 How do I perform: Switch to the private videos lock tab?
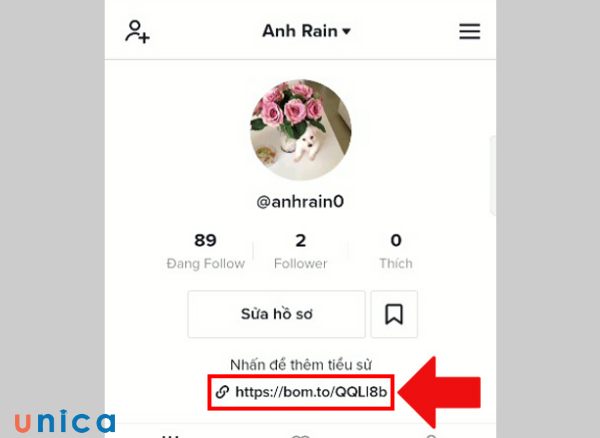(x=431, y=436)
